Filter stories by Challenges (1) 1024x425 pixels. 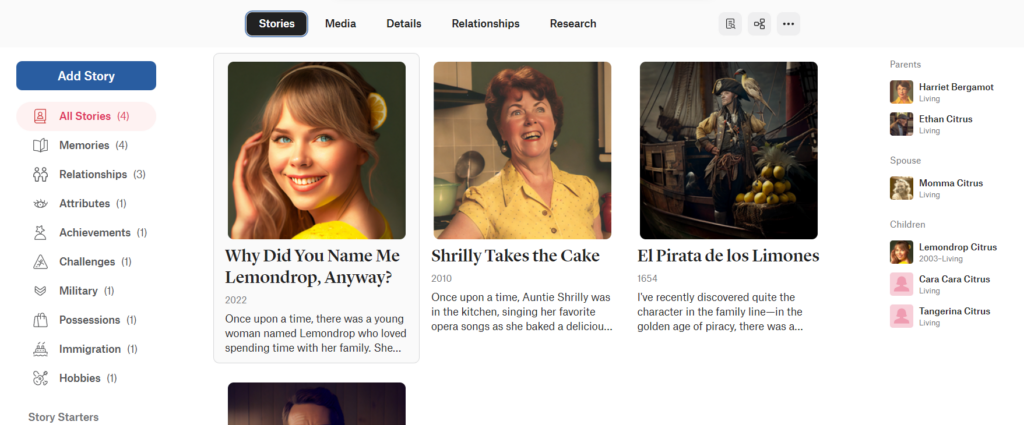(86, 262)
